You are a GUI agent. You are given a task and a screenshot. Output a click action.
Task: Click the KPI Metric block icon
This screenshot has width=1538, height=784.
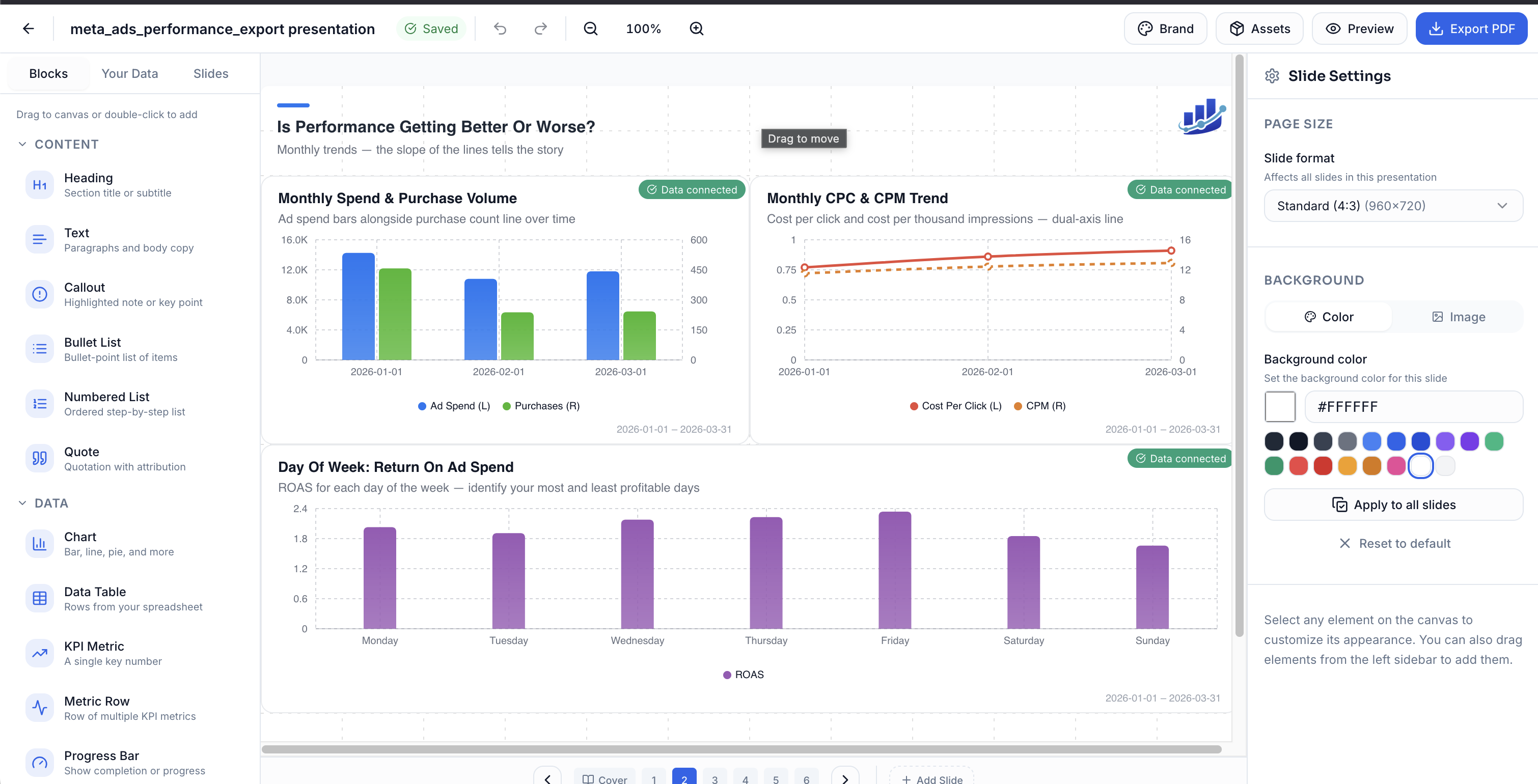pos(39,653)
